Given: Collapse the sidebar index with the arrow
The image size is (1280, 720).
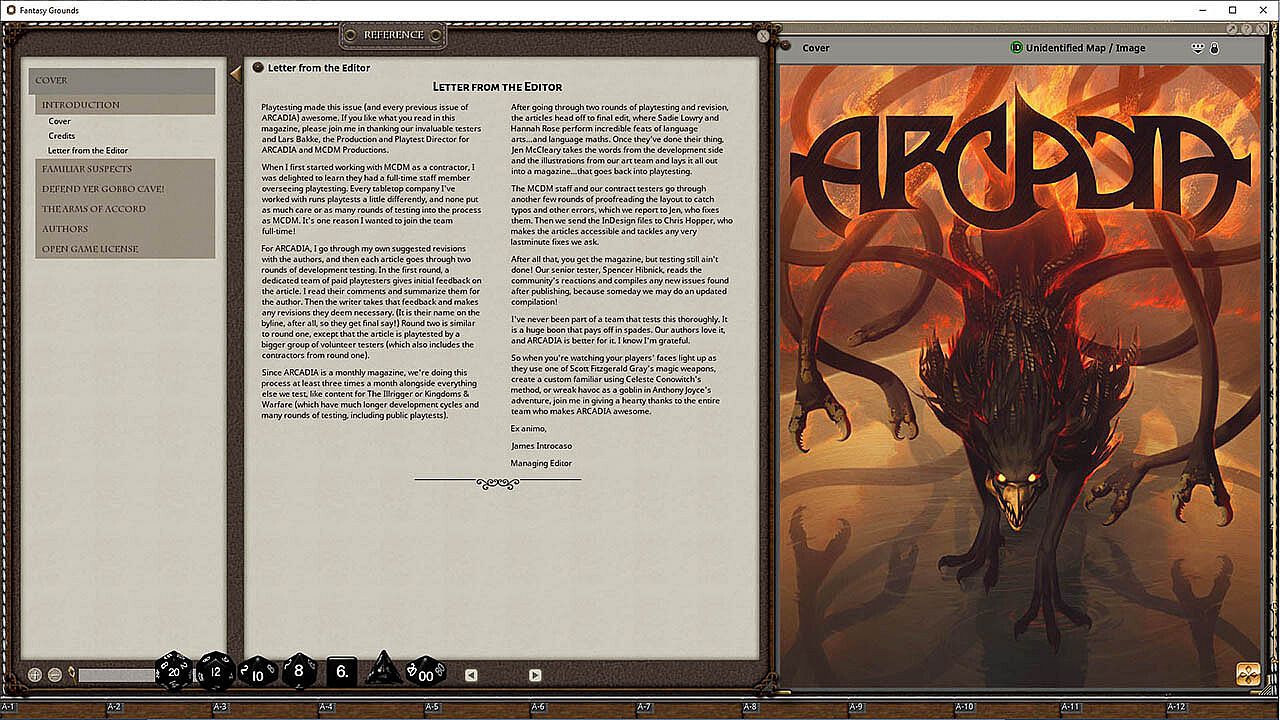Looking at the screenshot, I should 235,73.
